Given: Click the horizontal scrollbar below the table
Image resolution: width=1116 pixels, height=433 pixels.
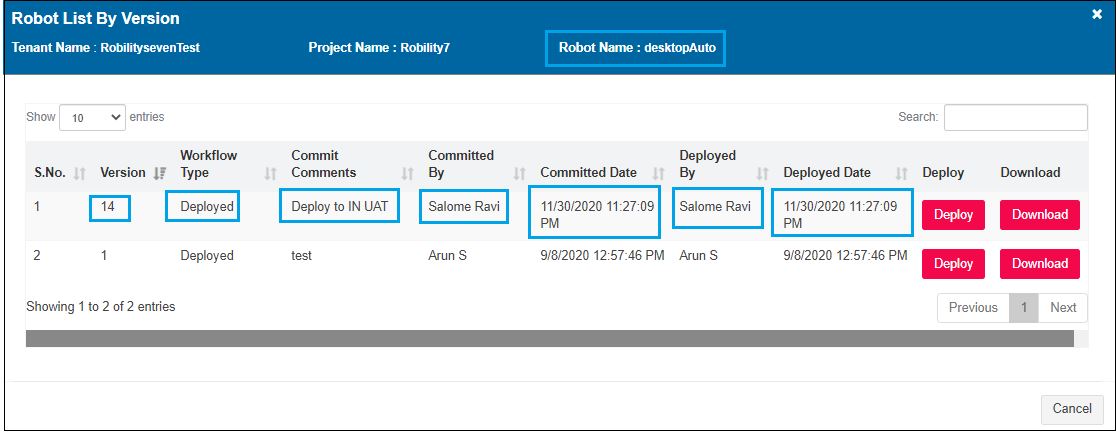Looking at the screenshot, I should pos(549,339).
